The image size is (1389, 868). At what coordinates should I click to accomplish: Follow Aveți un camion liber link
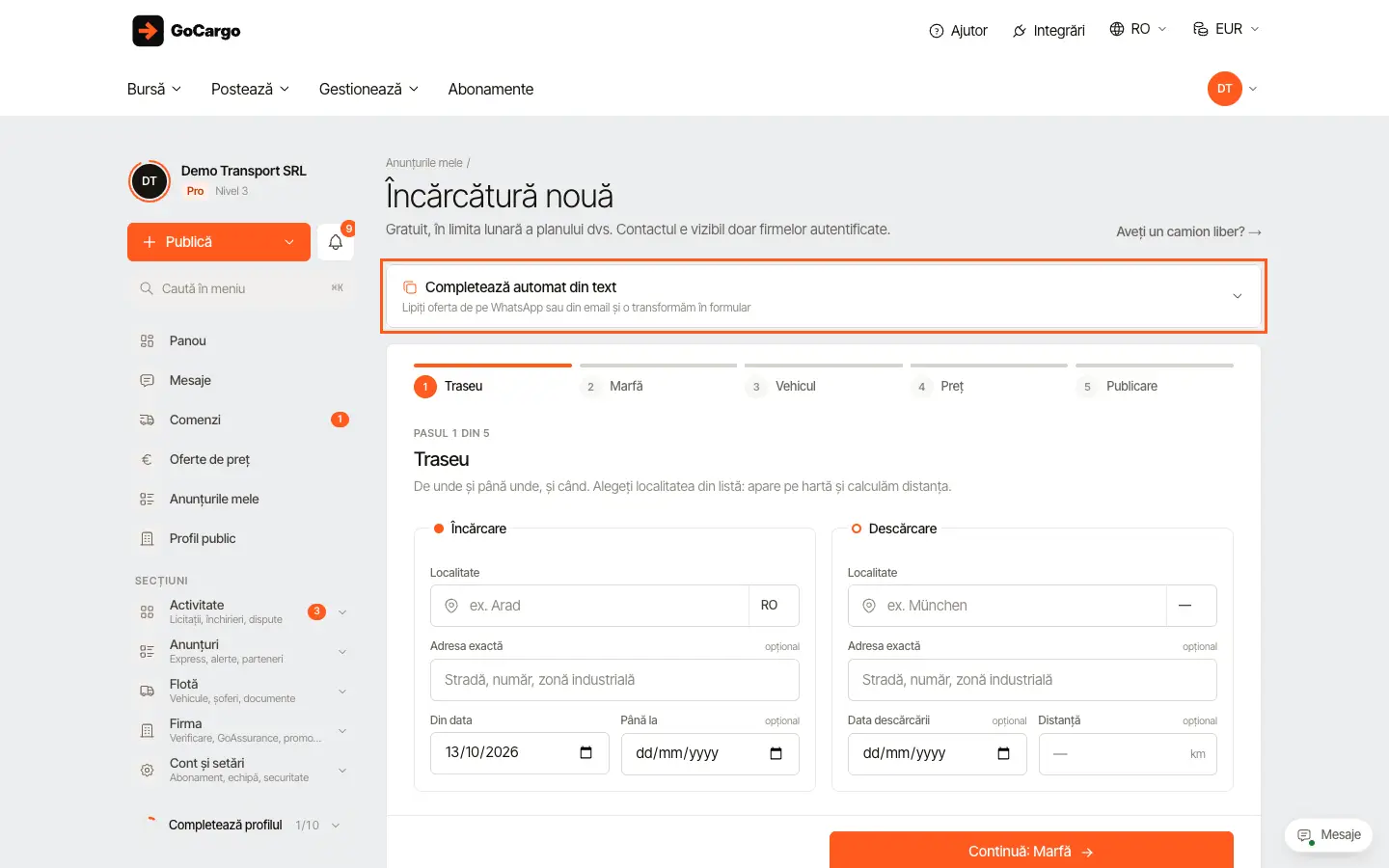(x=1188, y=231)
